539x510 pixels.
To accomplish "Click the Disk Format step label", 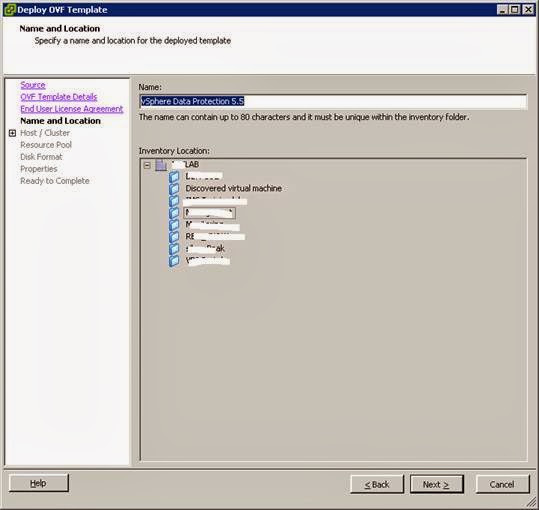I will tap(41, 157).
